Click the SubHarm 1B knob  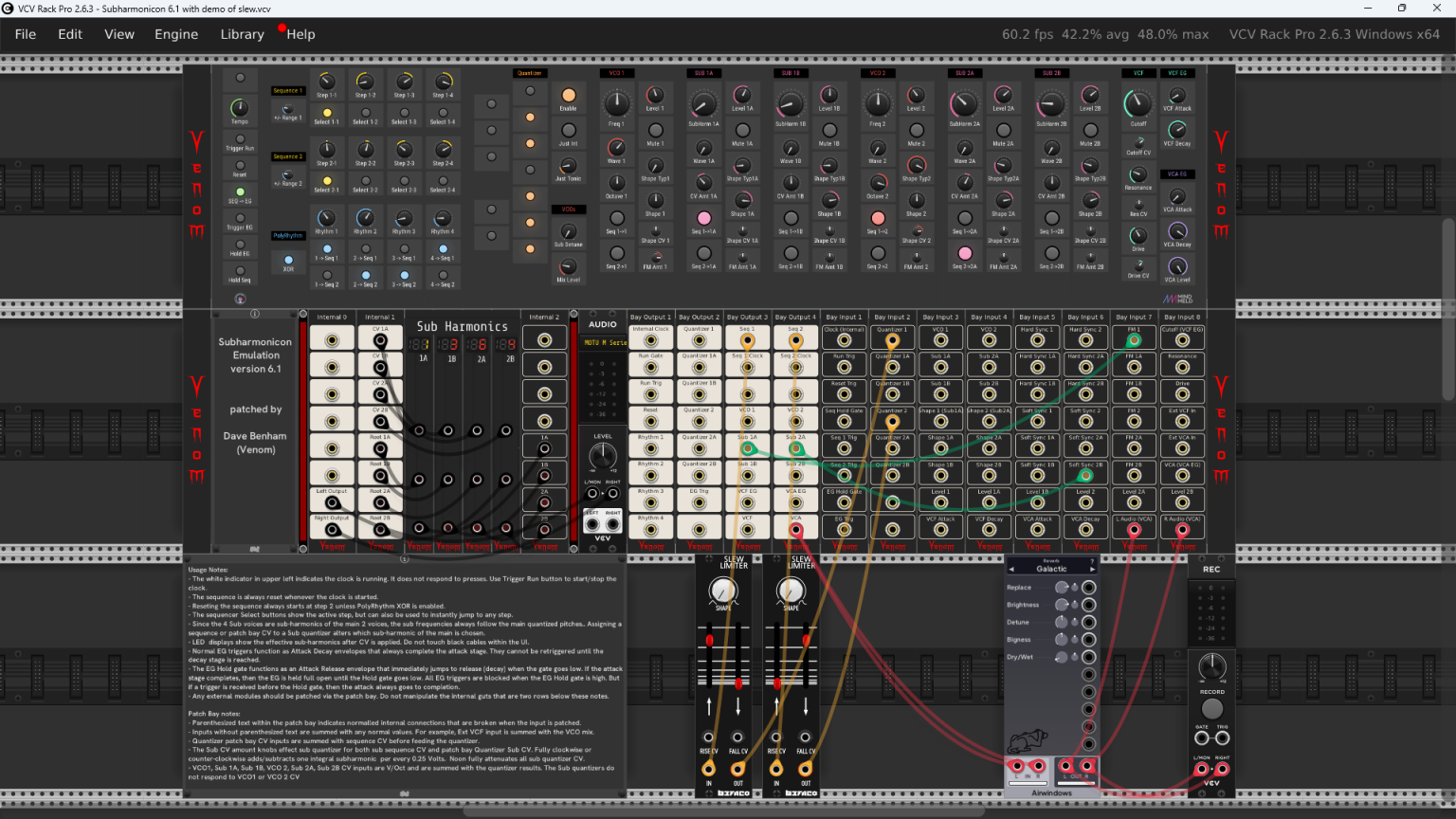(x=791, y=104)
